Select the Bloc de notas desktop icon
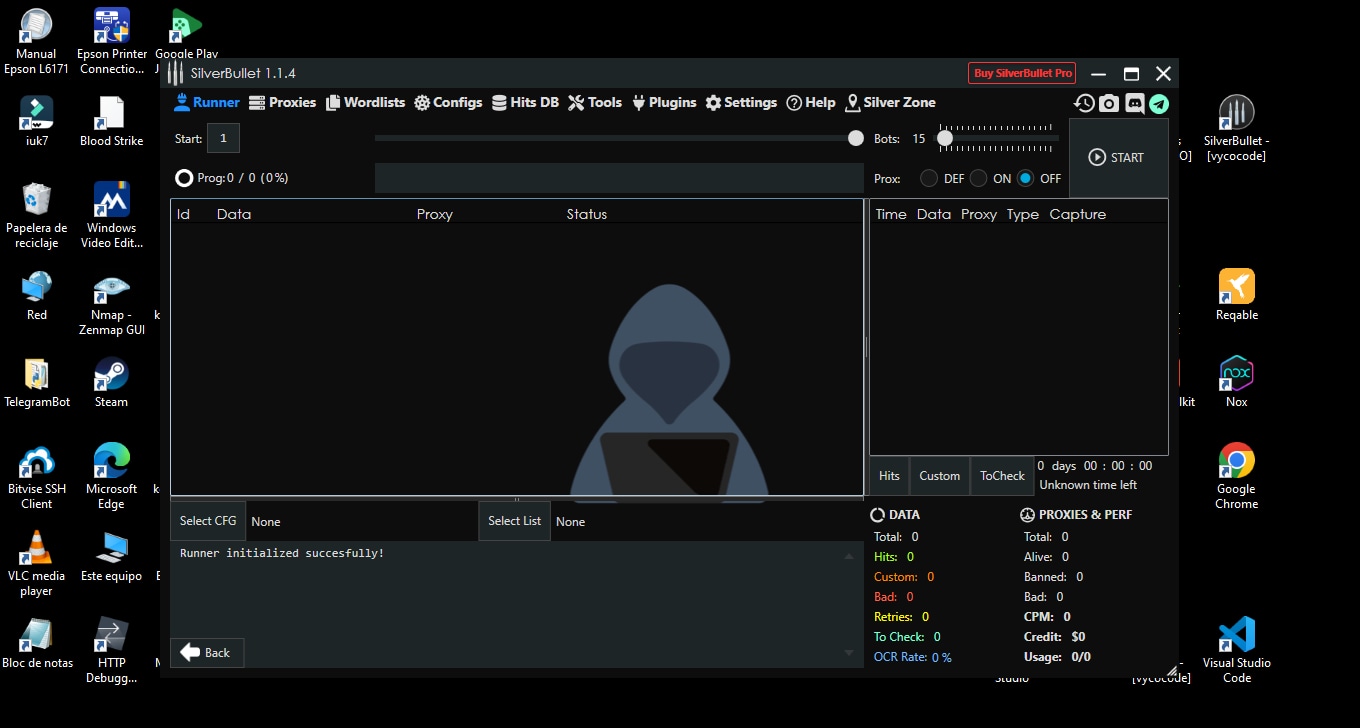The width and height of the screenshot is (1360, 728). (37, 643)
